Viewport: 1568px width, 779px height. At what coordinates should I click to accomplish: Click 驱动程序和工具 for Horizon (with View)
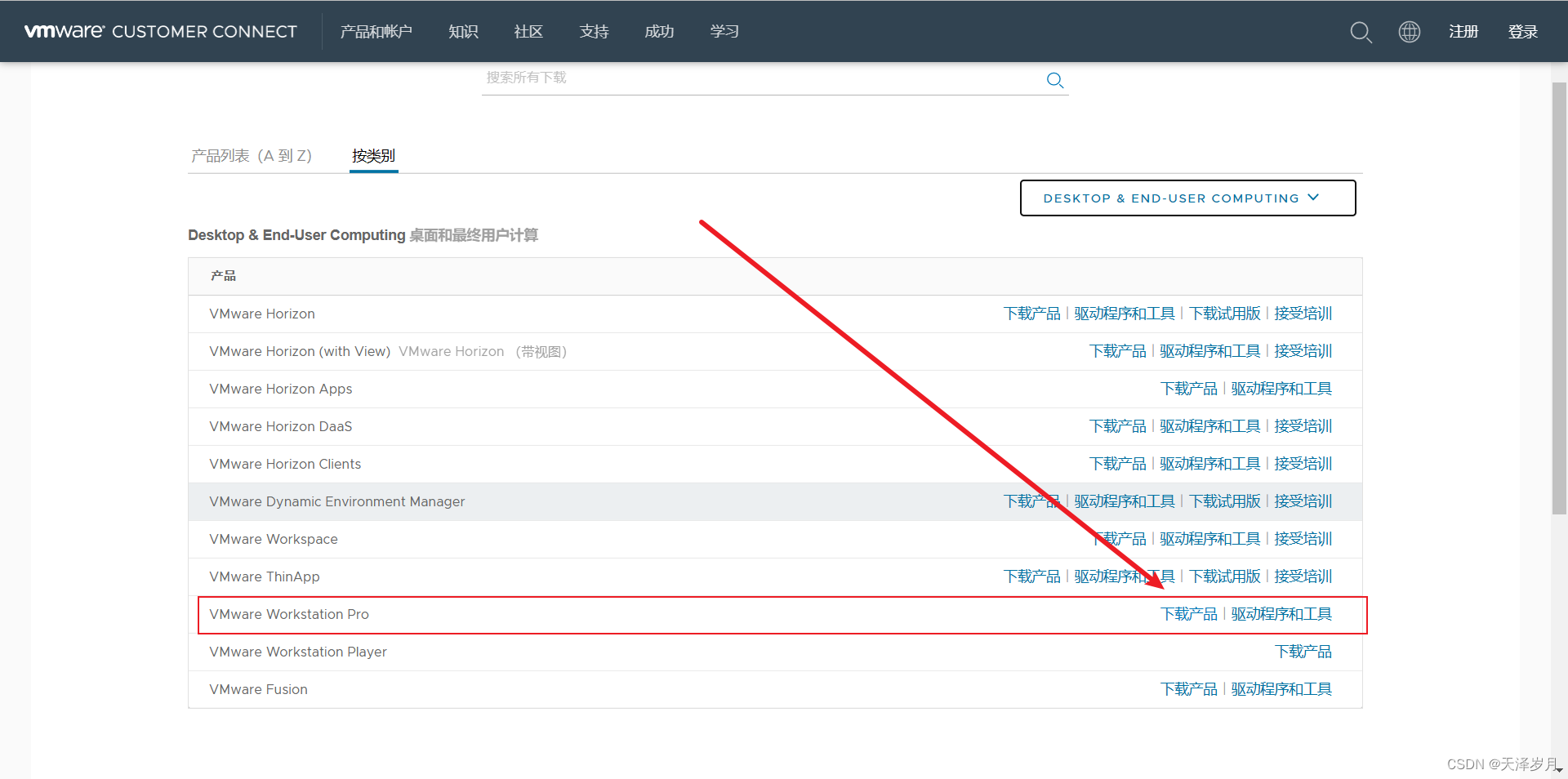point(1210,351)
